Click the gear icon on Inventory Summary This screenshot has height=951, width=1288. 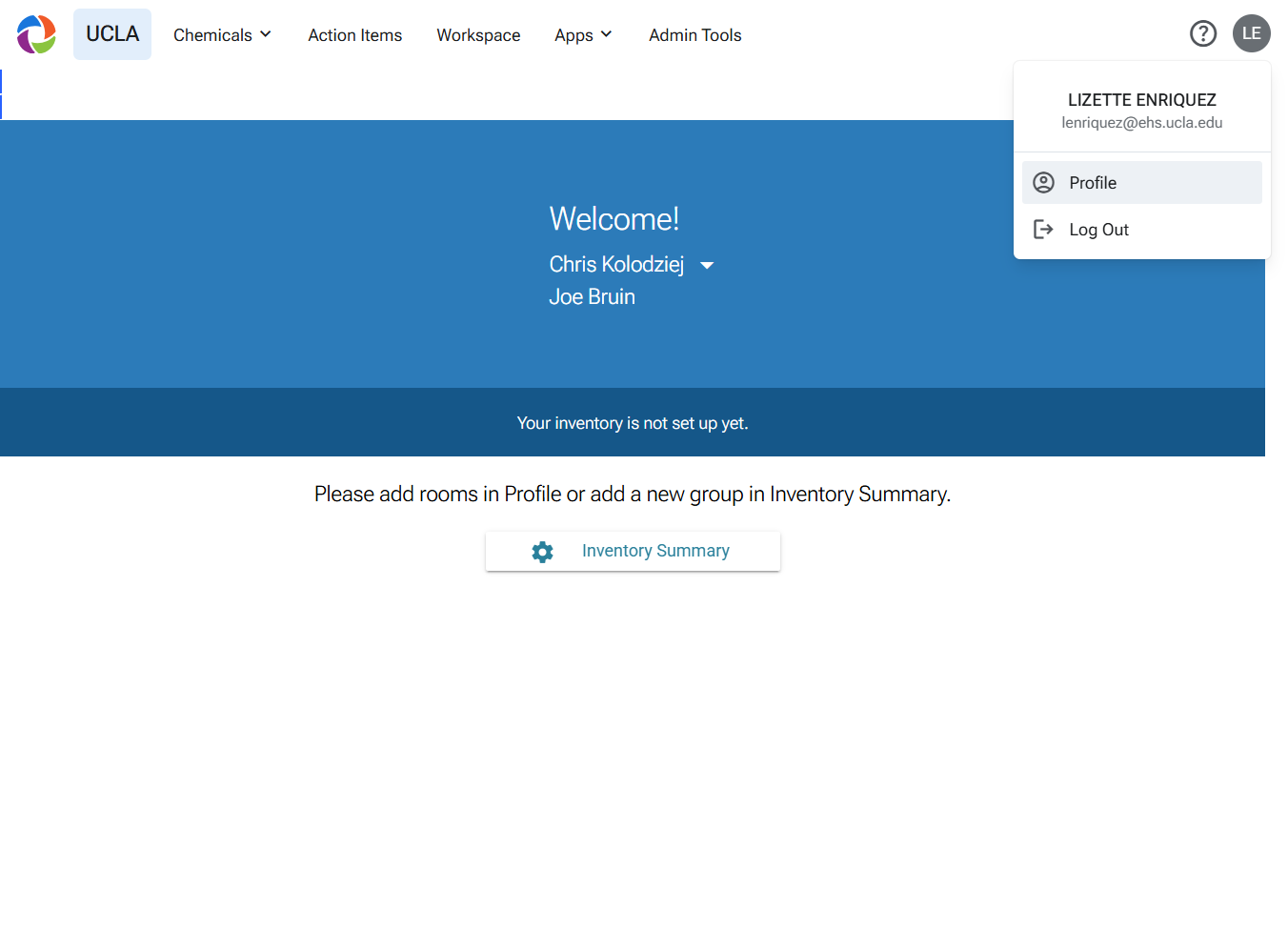point(542,552)
